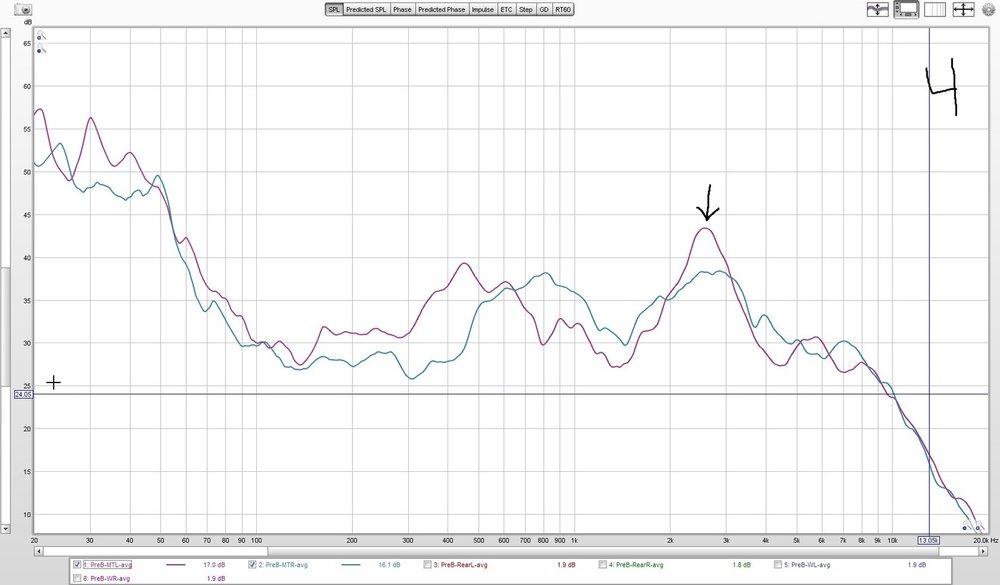Uncheck the PreB-MTR-avg trace checkbox
The width and height of the screenshot is (1000, 585).
252,565
